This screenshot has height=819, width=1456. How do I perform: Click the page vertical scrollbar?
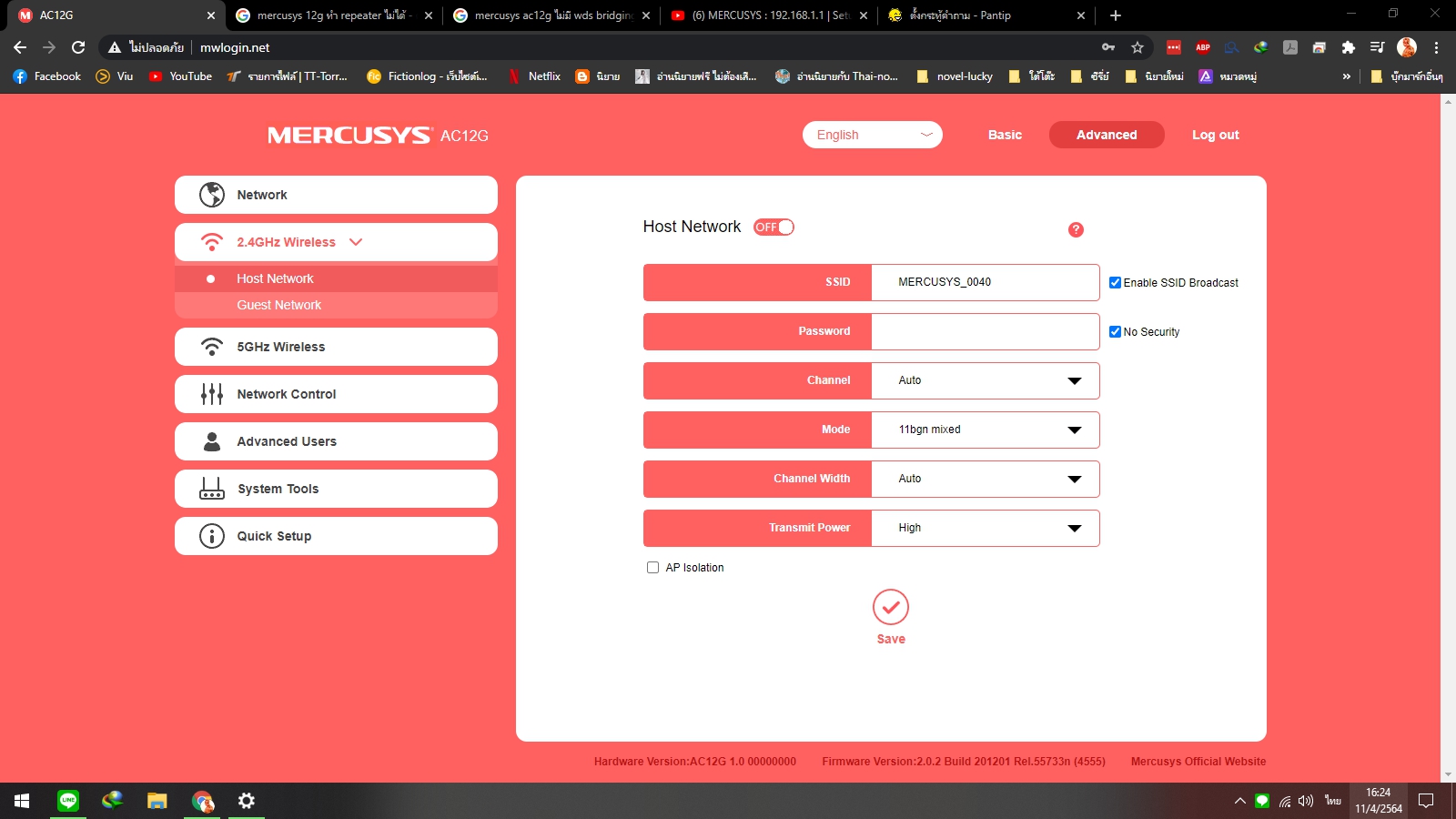1448,437
